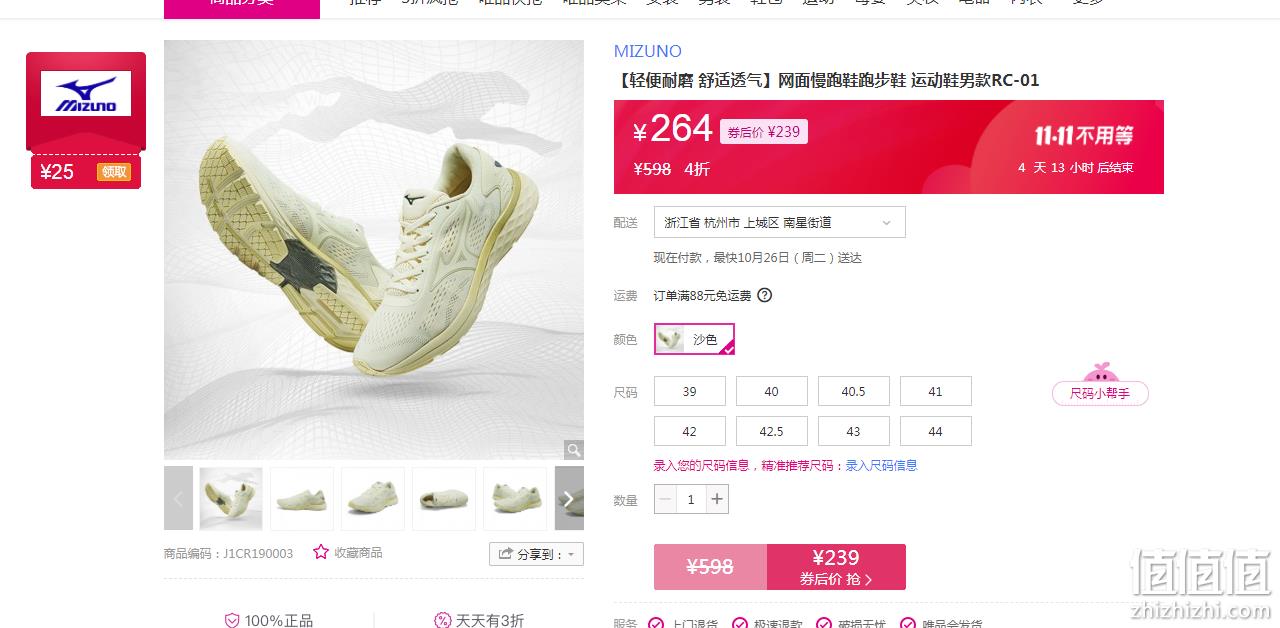Choose size 44

[x=936, y=431]
